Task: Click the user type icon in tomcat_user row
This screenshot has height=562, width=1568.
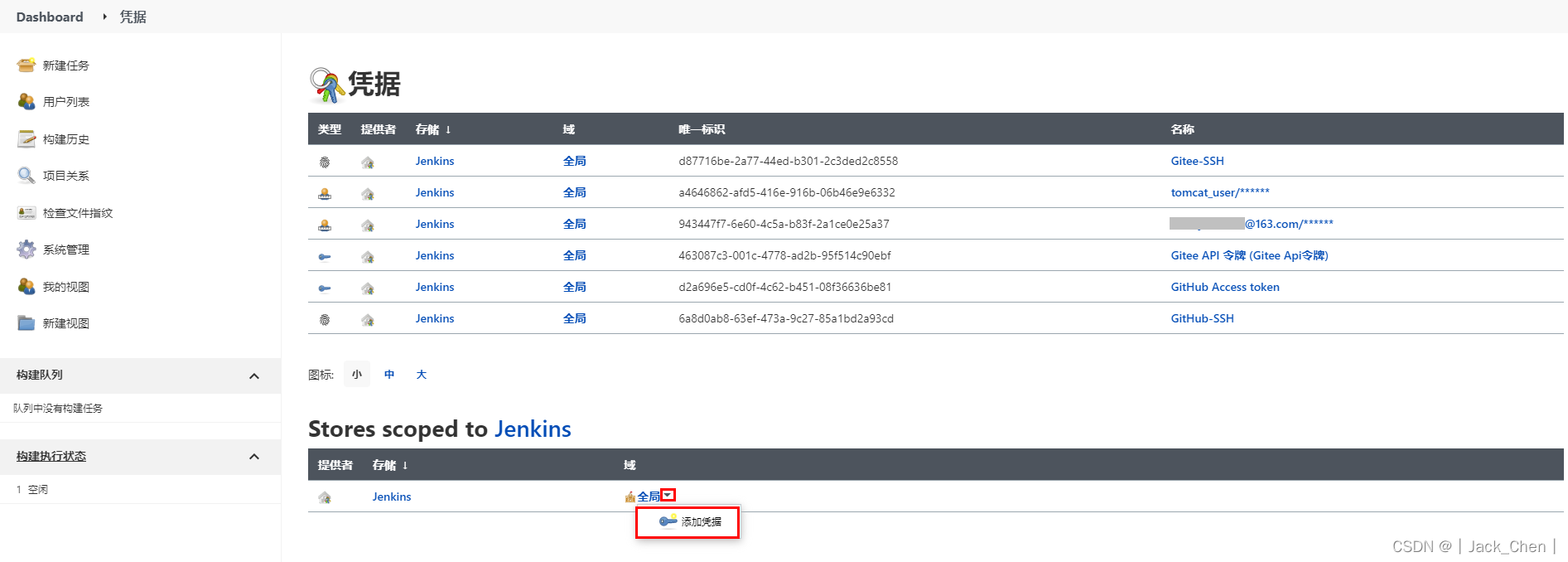Action: [x=325, y=194]
